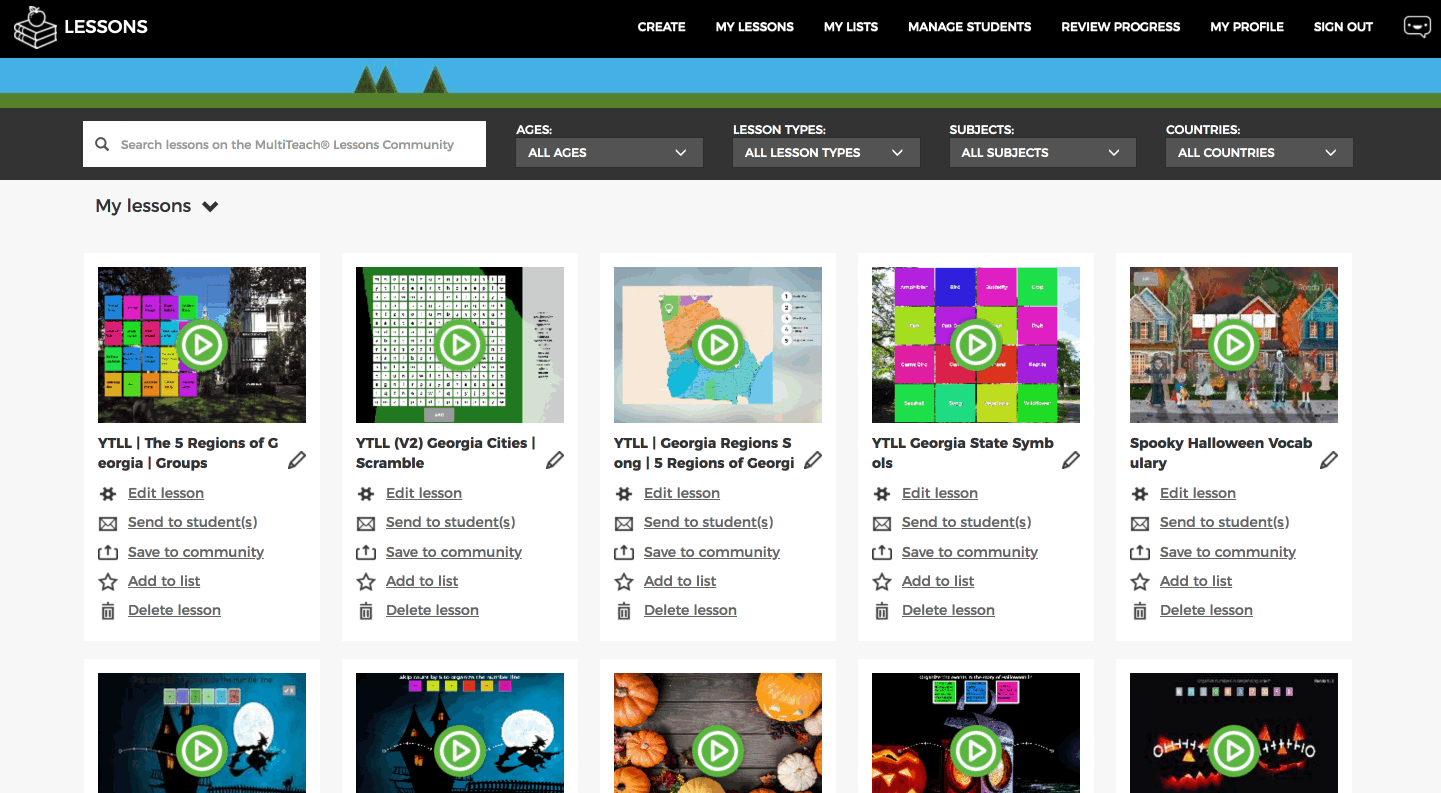This screenshot has height=793, width=1441.
Task: Open Review Progress page
Action: coord(1121,27)
